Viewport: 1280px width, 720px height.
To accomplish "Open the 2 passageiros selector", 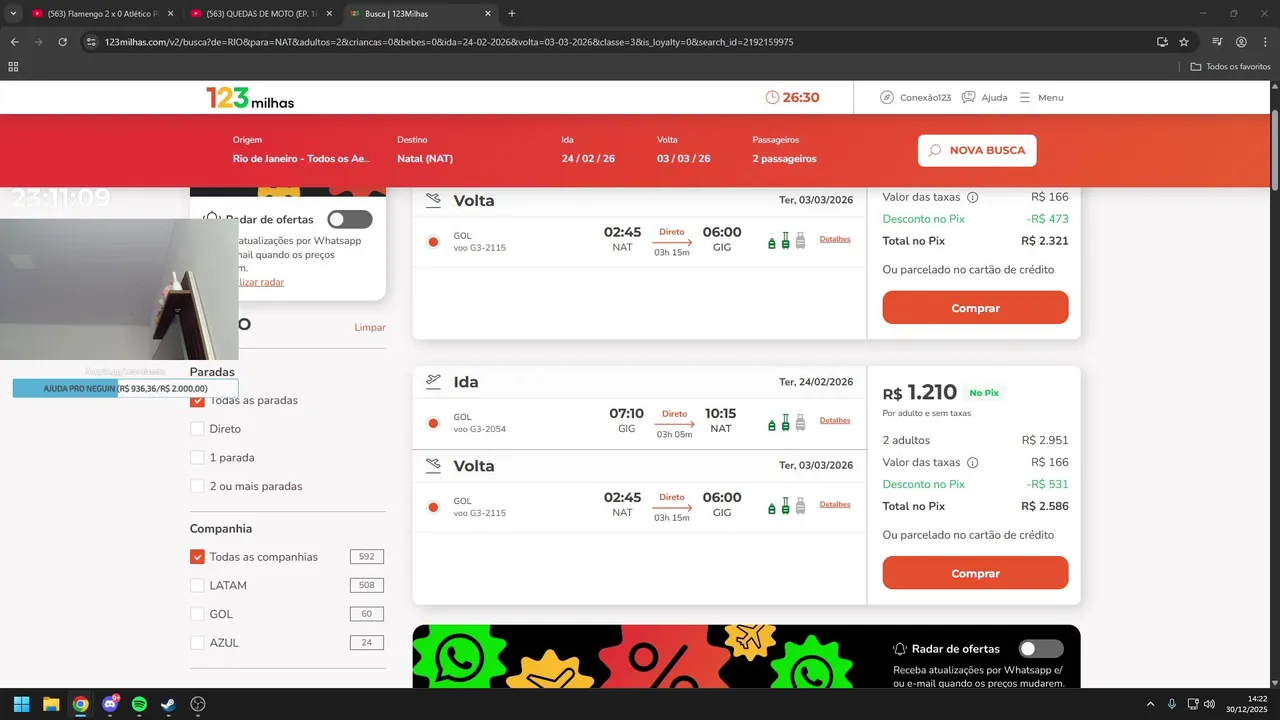I will pos(784,150).
